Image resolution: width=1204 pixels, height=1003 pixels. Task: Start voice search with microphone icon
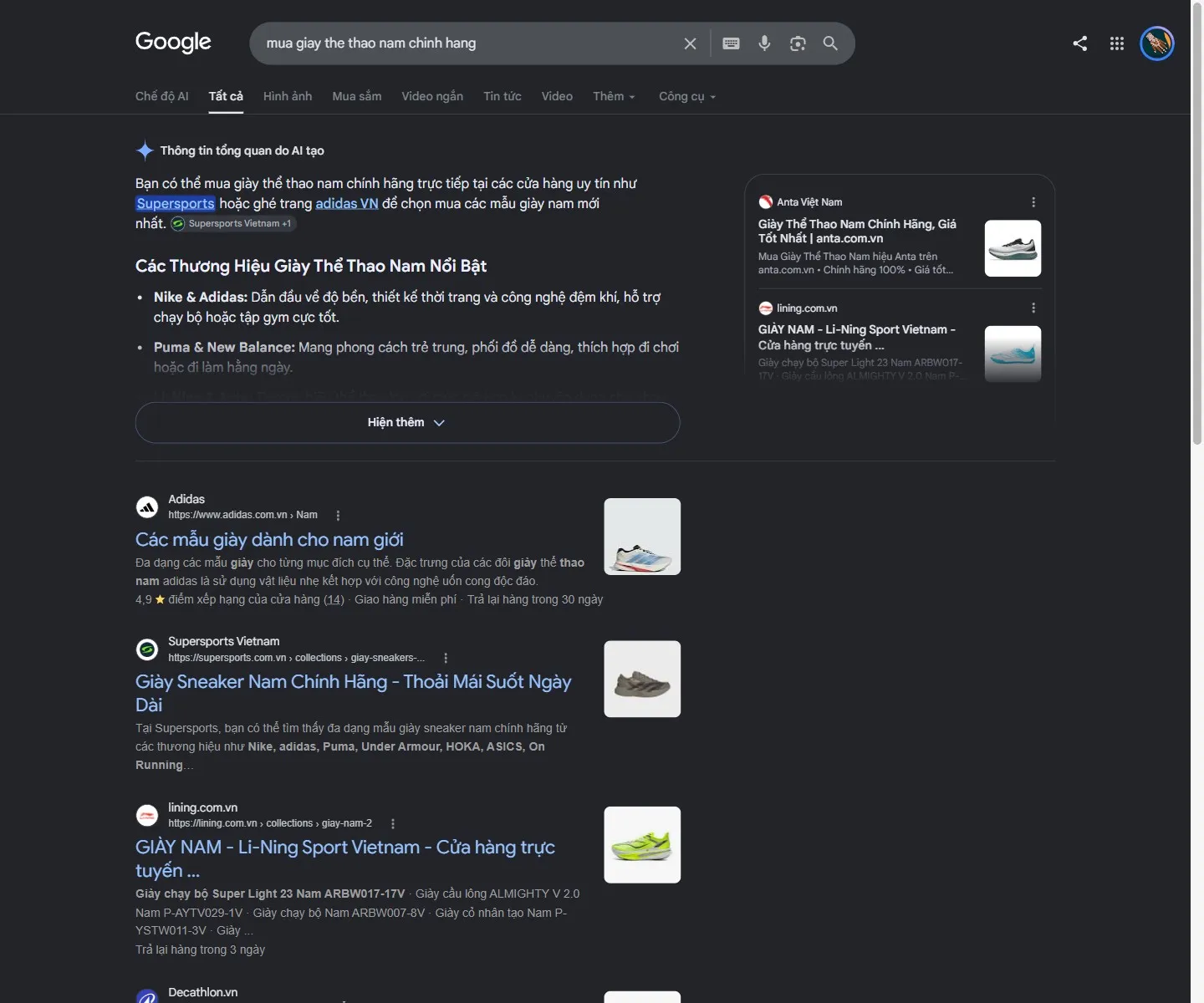pos(764,43)
